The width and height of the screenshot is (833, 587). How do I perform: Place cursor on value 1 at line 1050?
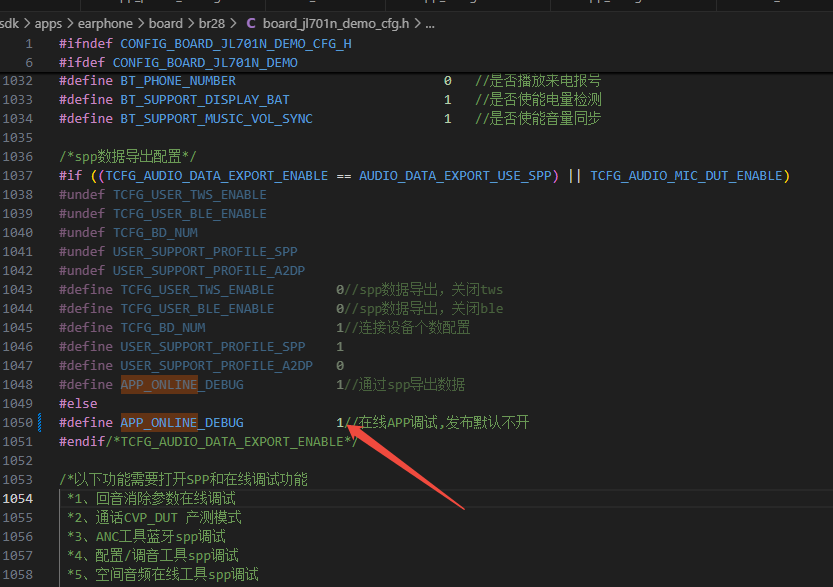pyautogui.click(x=339, y=423)
